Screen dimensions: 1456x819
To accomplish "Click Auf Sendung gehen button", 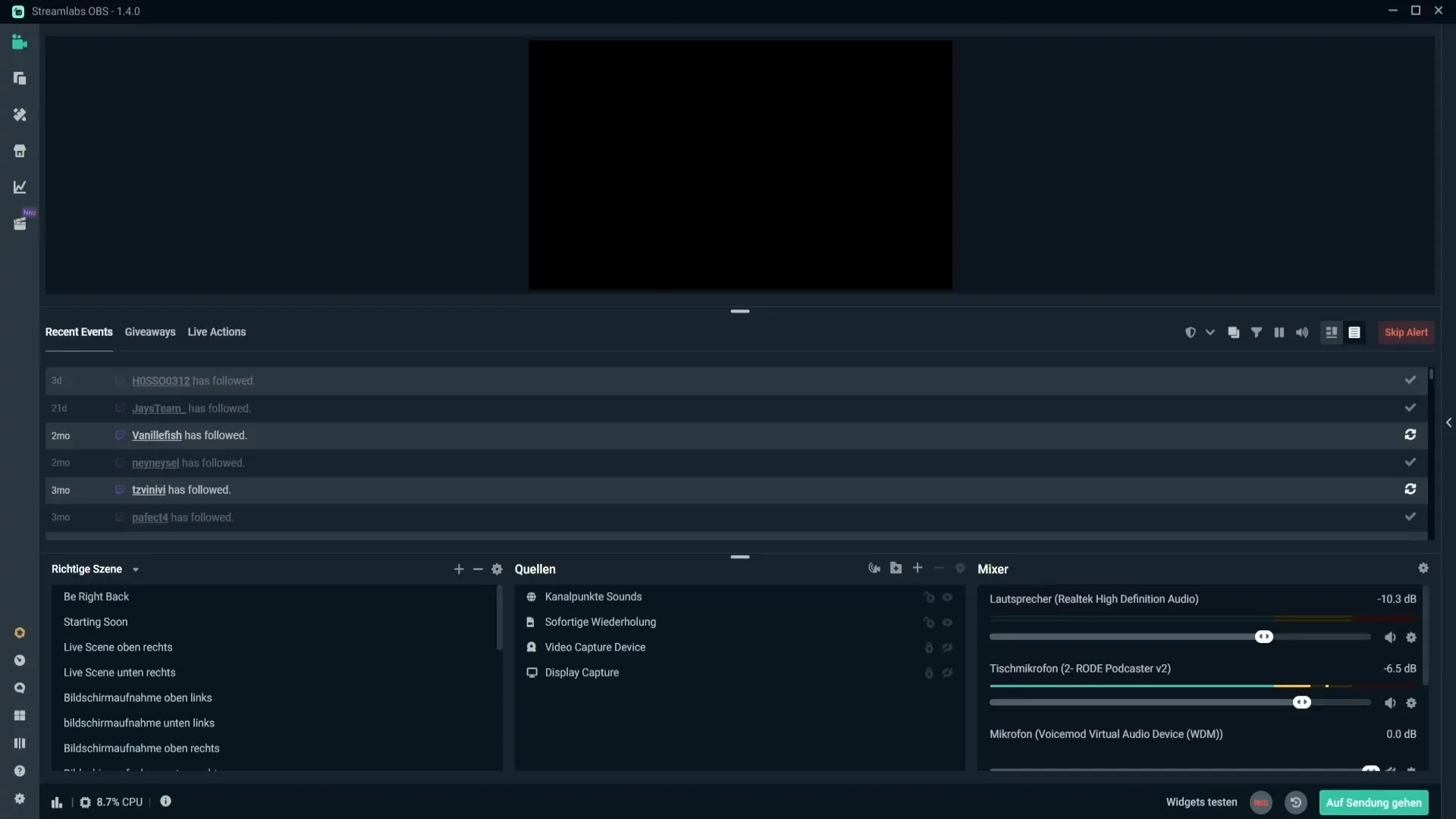I will 1374,801.
